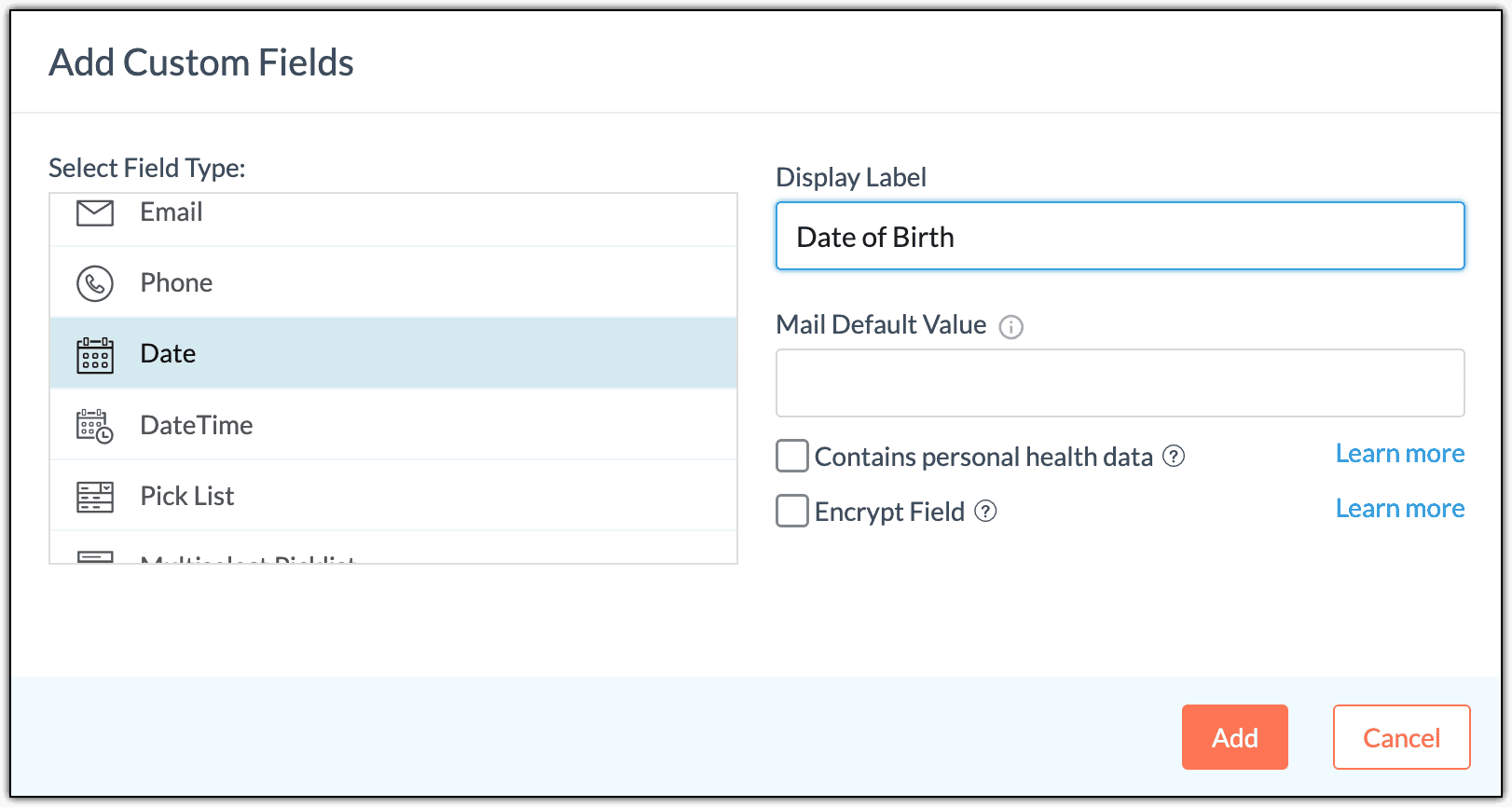Image resolution: width=1512 pixels, height=807 pixels.
Task: Click the Pick List icon
Action: click(95, 497)
